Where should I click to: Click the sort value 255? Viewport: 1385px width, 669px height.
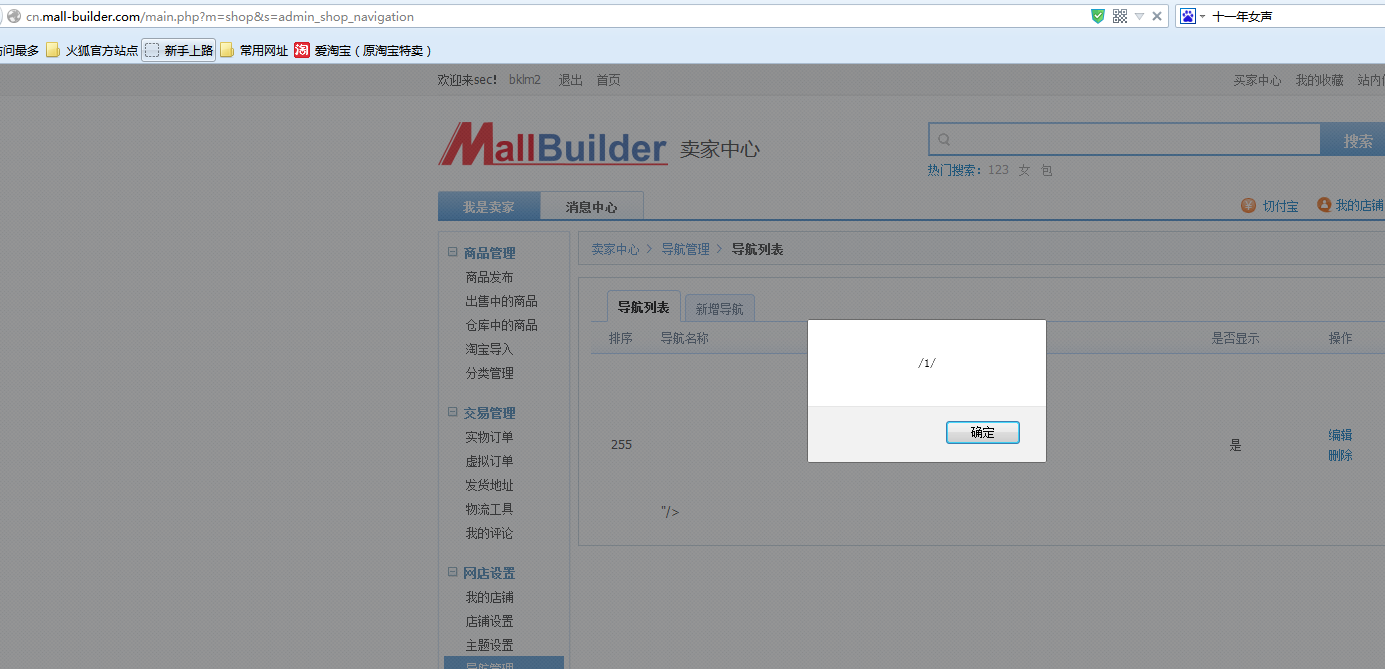(621, 445)
